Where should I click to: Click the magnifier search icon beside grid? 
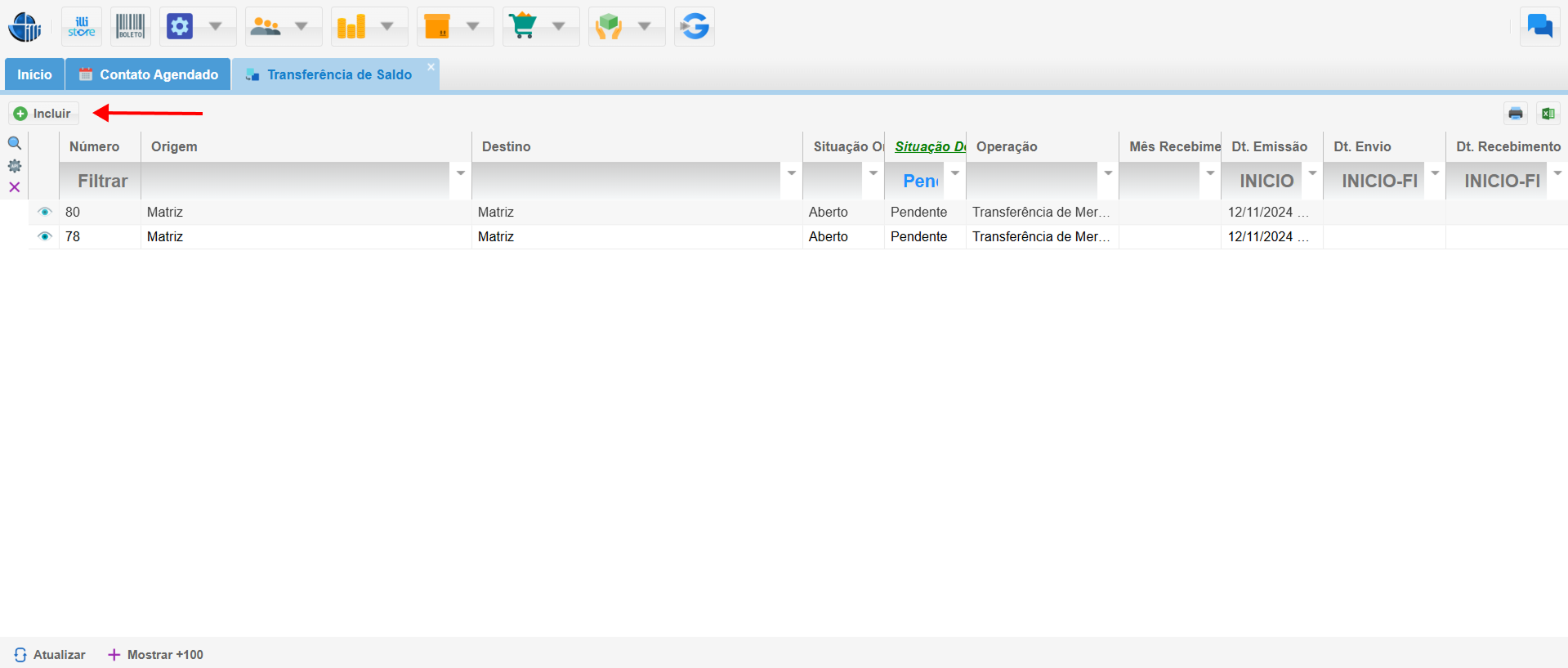(x=15, y=144)
